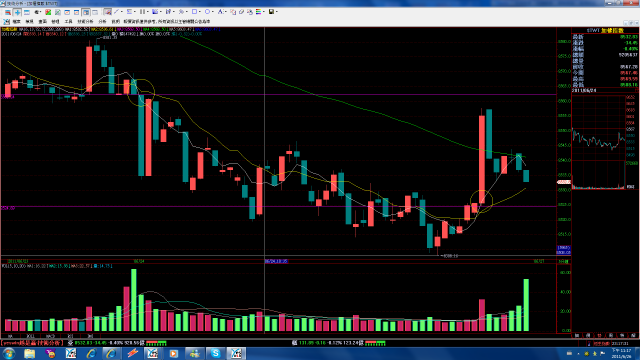Screen dimensions: 640x360
Task: Toggle the highlighted chart drawing-mode button
Action: [107, 12]
